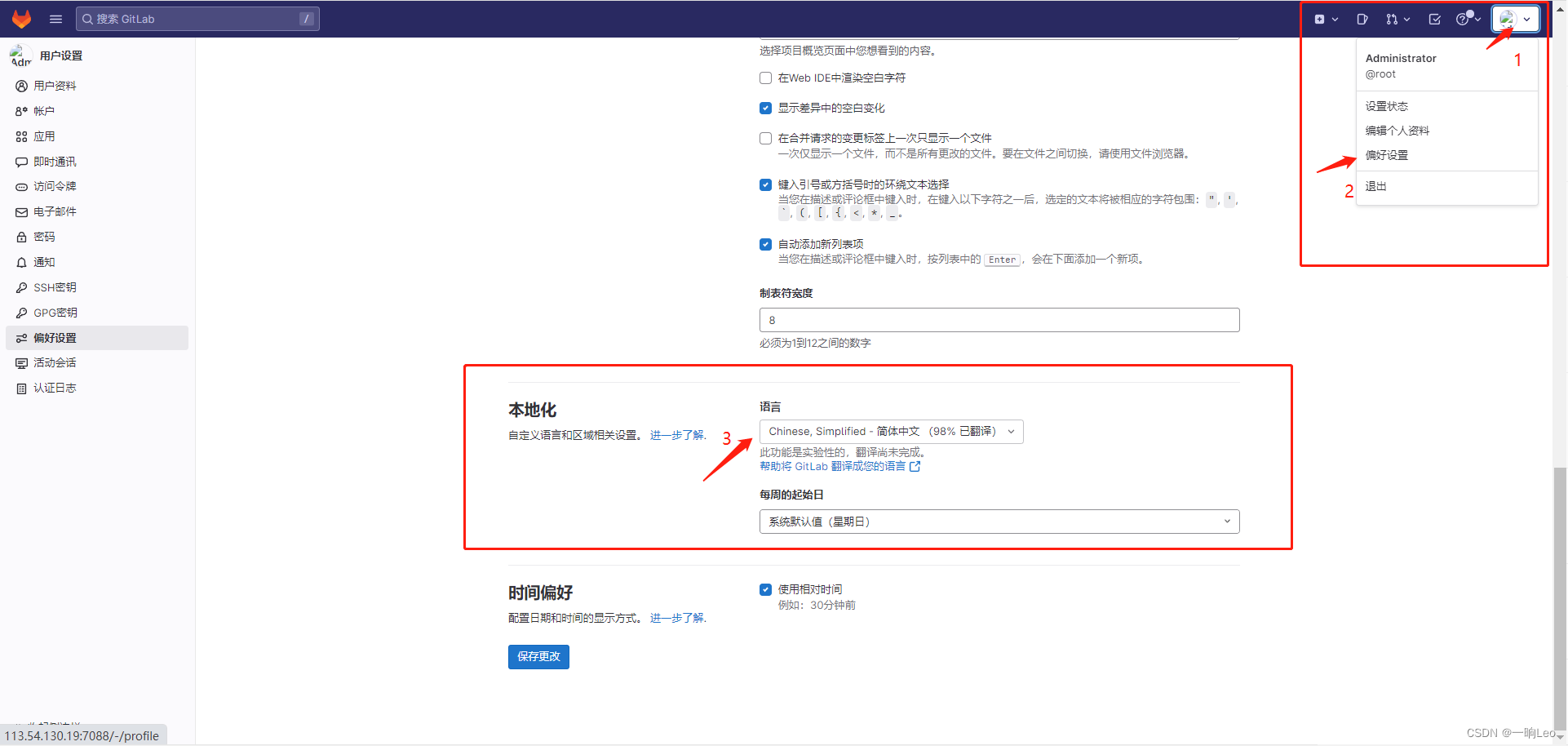Open the hamburger navigation menu
Screen dimensions: 1568x746
pos(55,19)
